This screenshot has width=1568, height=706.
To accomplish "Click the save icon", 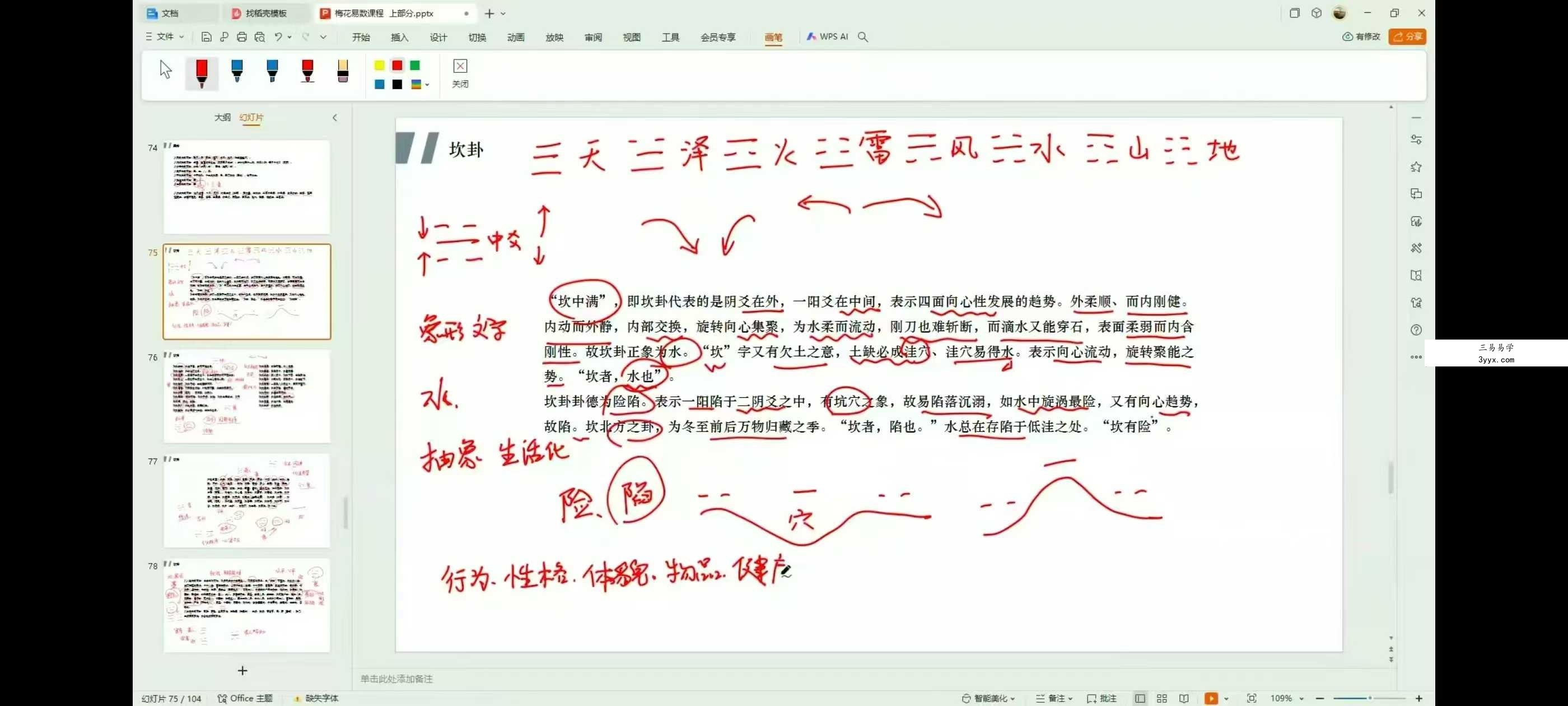I will coord(206,37).
